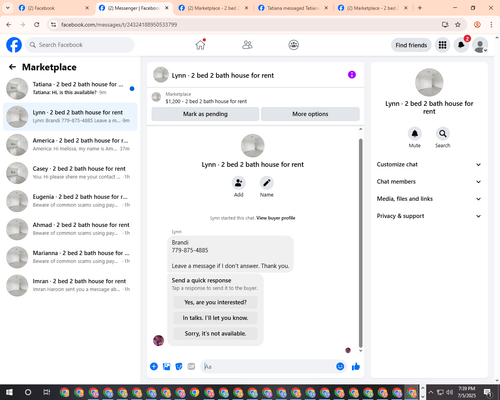The image size is (500, 400).
Task: Switch to the (2) Facebook tab
Action: tap(53, 8)
